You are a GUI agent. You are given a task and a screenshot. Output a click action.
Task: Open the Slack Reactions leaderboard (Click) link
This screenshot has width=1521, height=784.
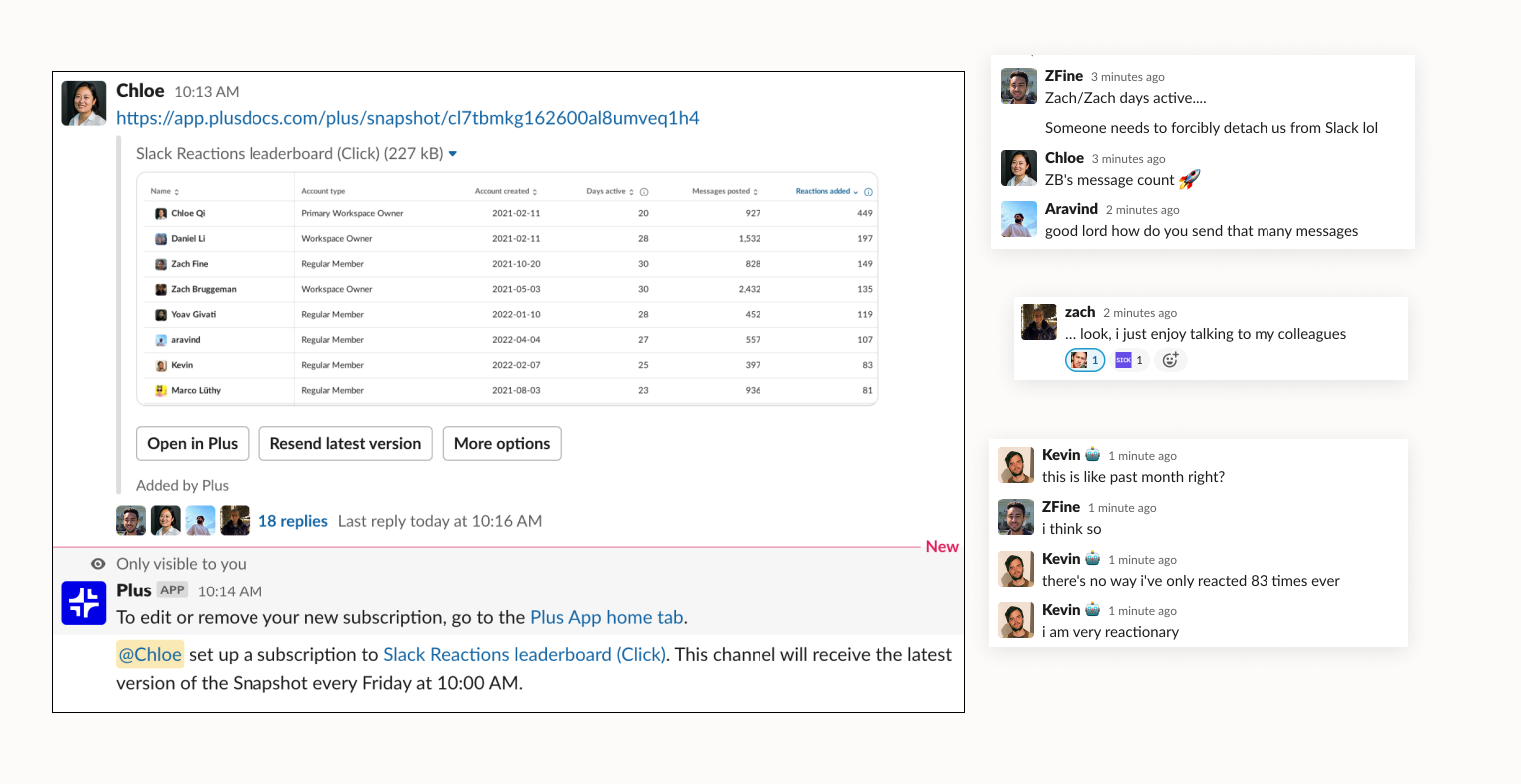pos(525,655)
